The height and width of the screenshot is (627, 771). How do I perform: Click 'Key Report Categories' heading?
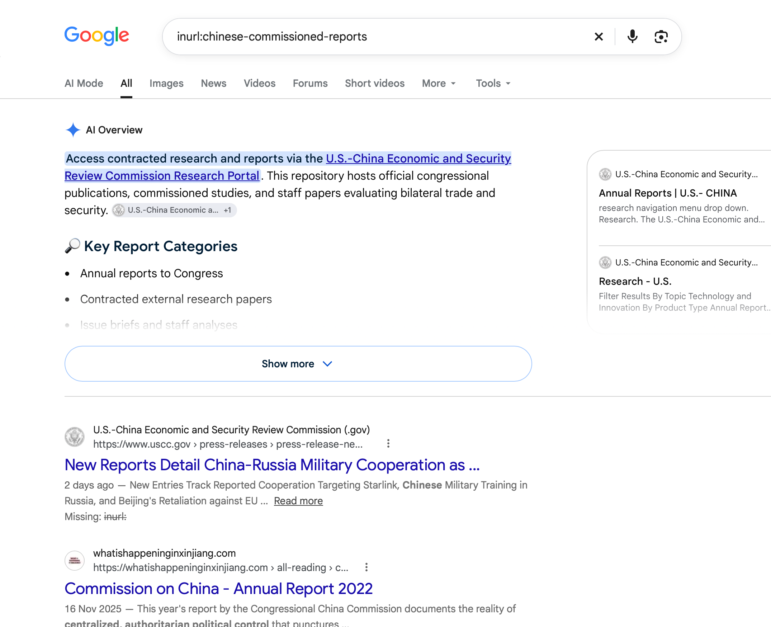160,246
